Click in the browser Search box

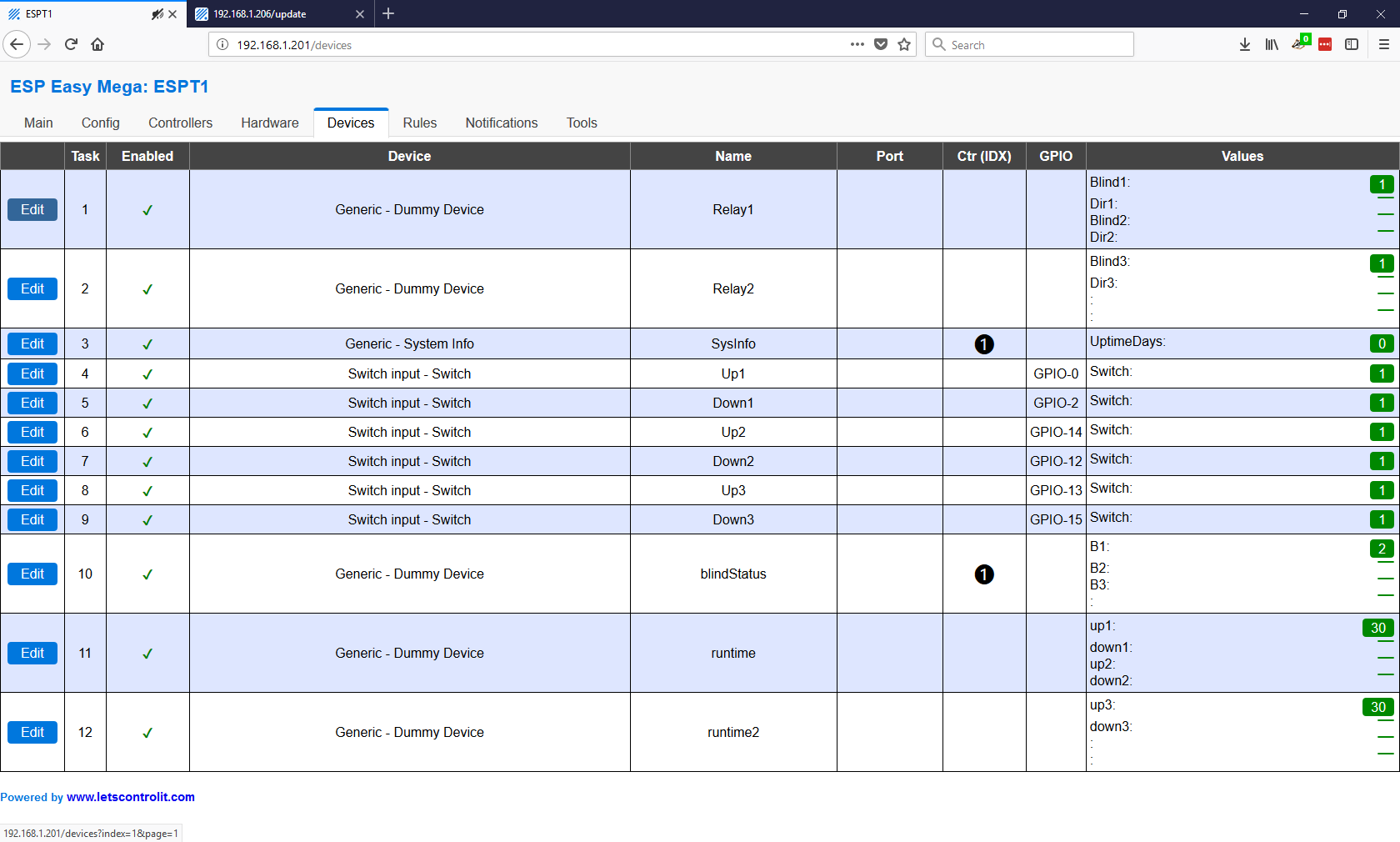pos(1029,44)
